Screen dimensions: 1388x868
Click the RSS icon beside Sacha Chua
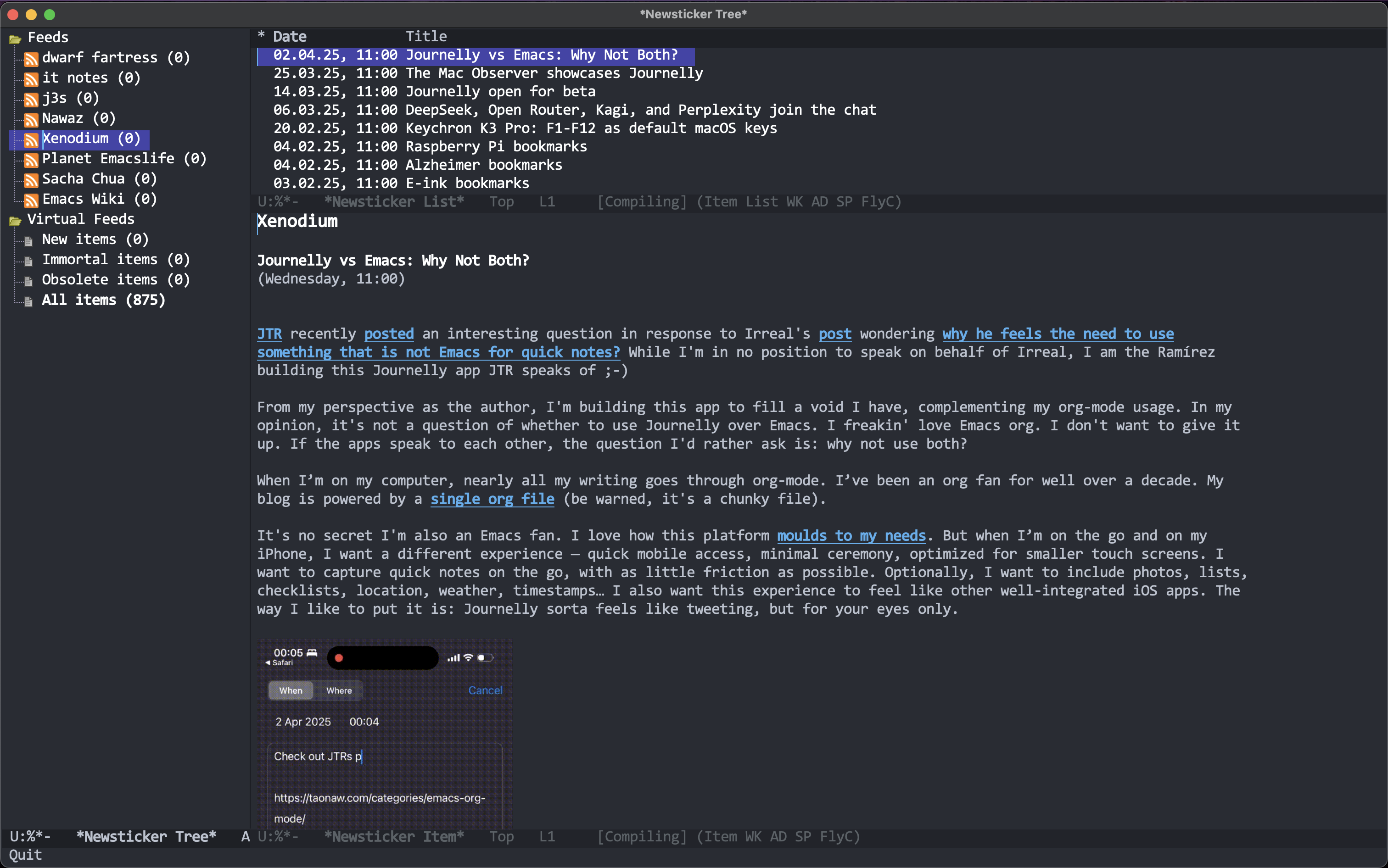click(31, 180)
